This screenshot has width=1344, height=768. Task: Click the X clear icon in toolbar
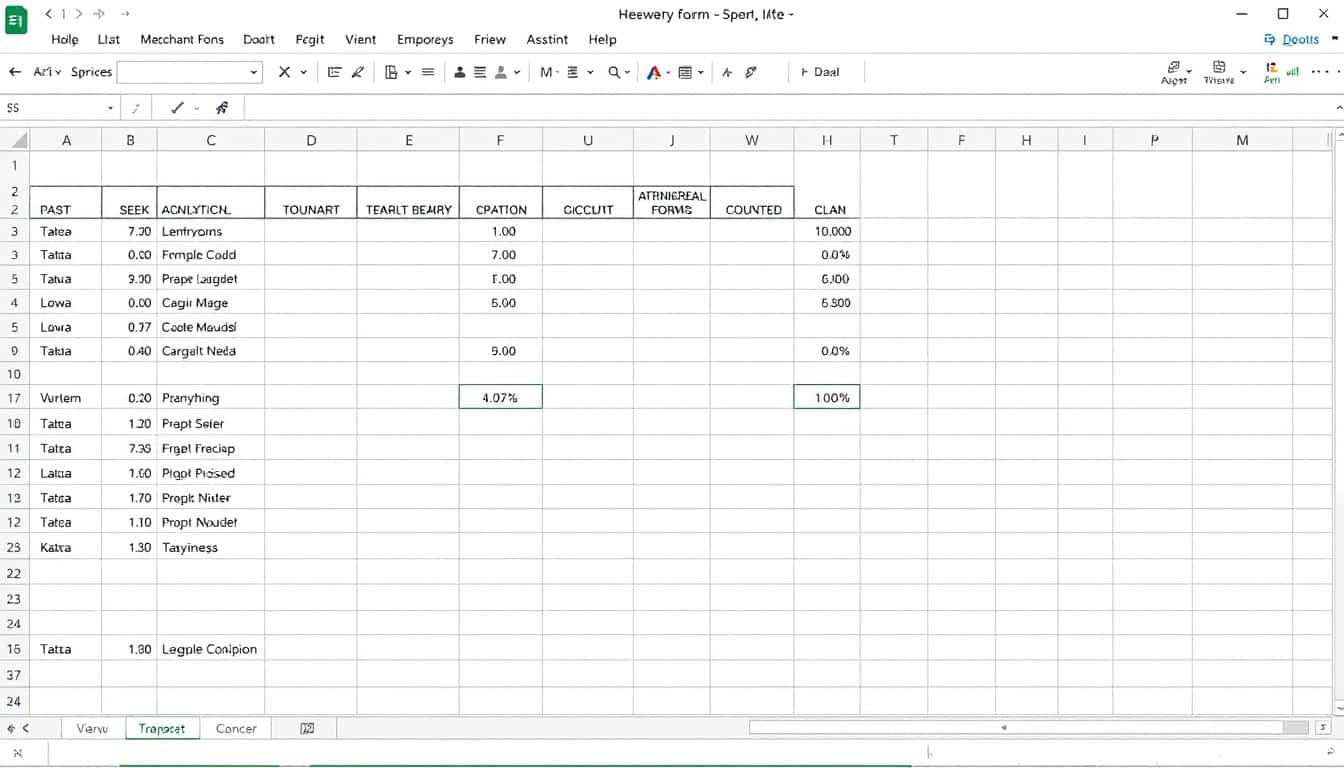coord(285,72)
